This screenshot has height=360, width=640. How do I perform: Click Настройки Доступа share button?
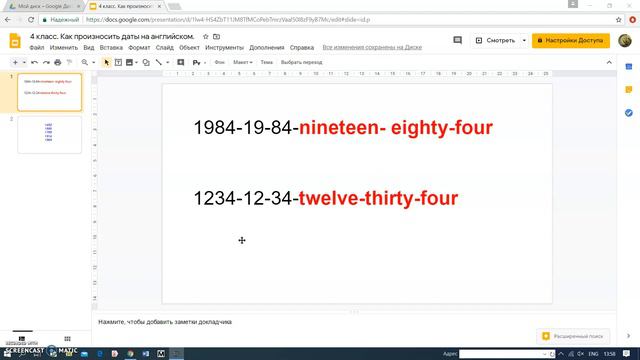pyautogui.click(x=571, y=40)
